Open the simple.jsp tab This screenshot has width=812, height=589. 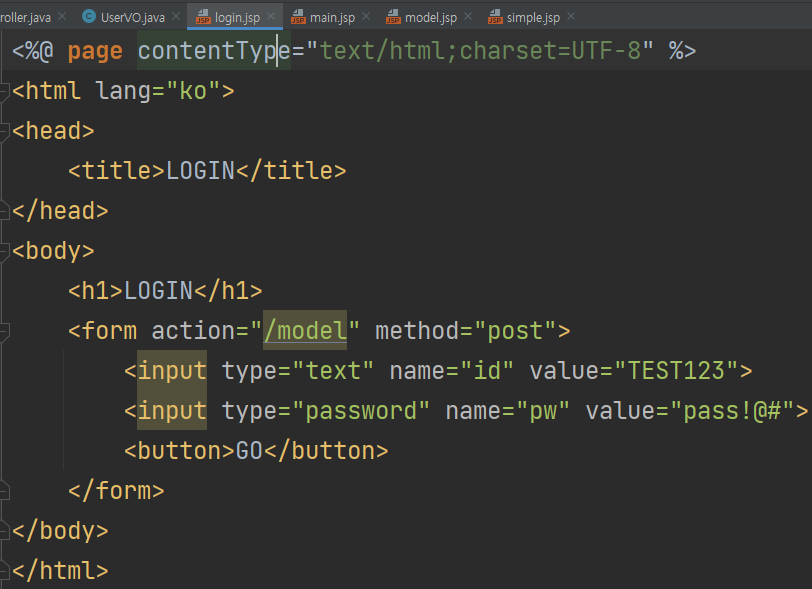pos(533,18)
